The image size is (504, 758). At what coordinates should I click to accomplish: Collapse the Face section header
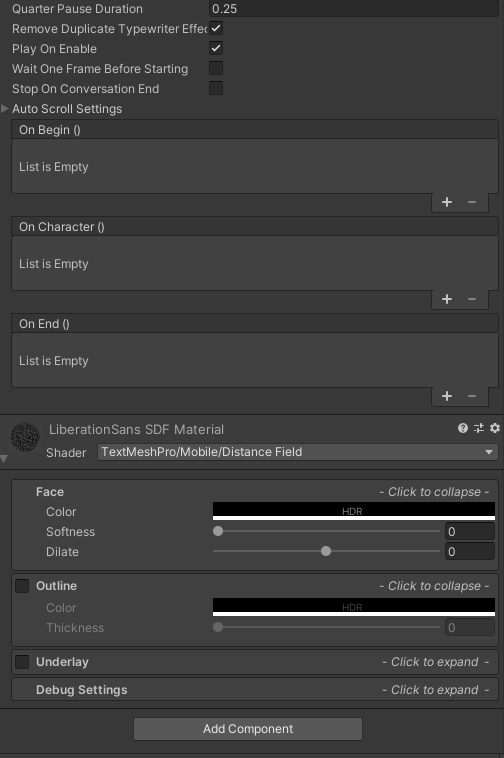[x=255, y=492]
